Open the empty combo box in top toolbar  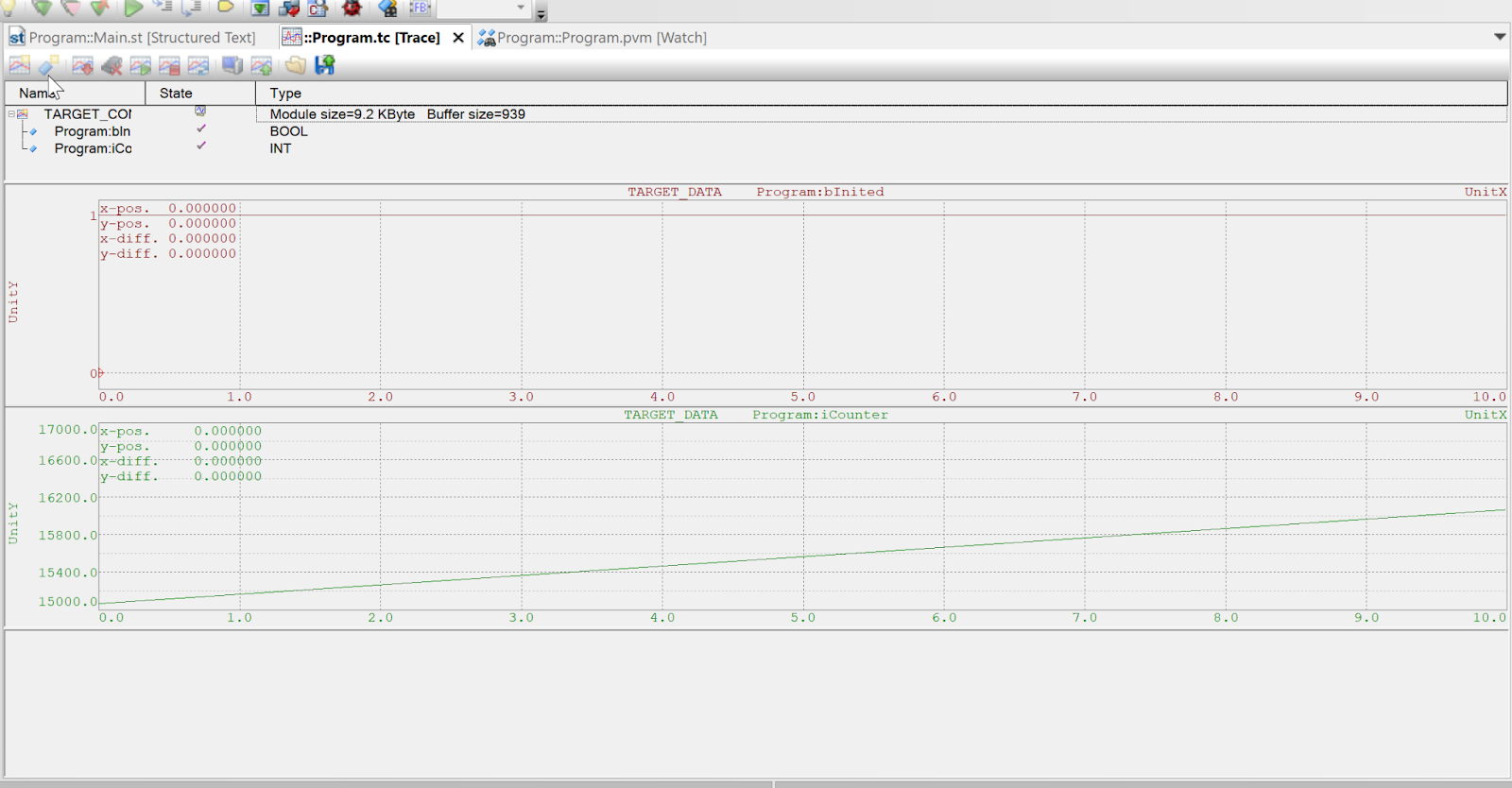click(x=484, y=8)
